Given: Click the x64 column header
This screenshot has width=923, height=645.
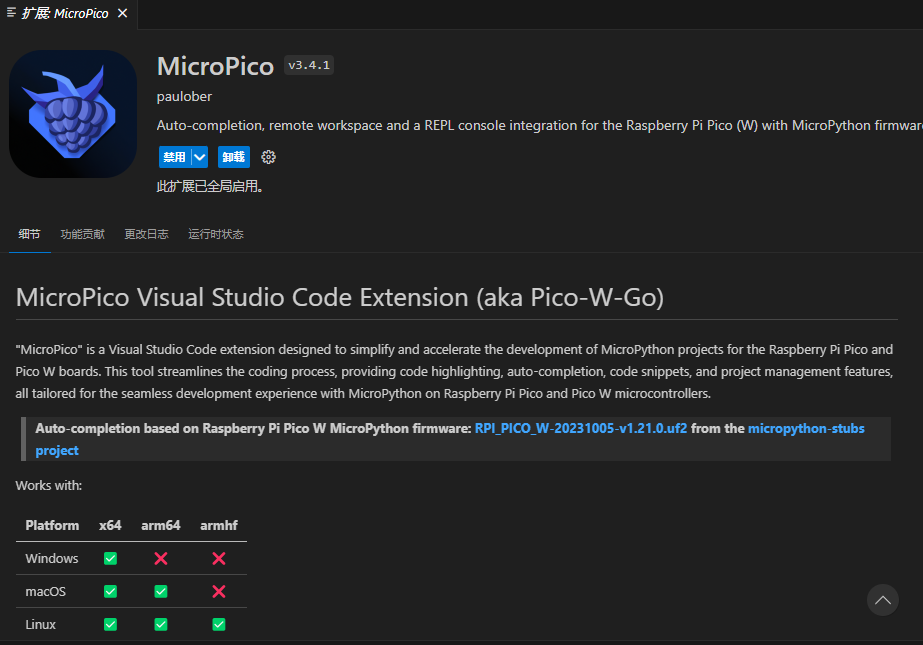Looking at the screenshot, I should (x=110, y=526).
